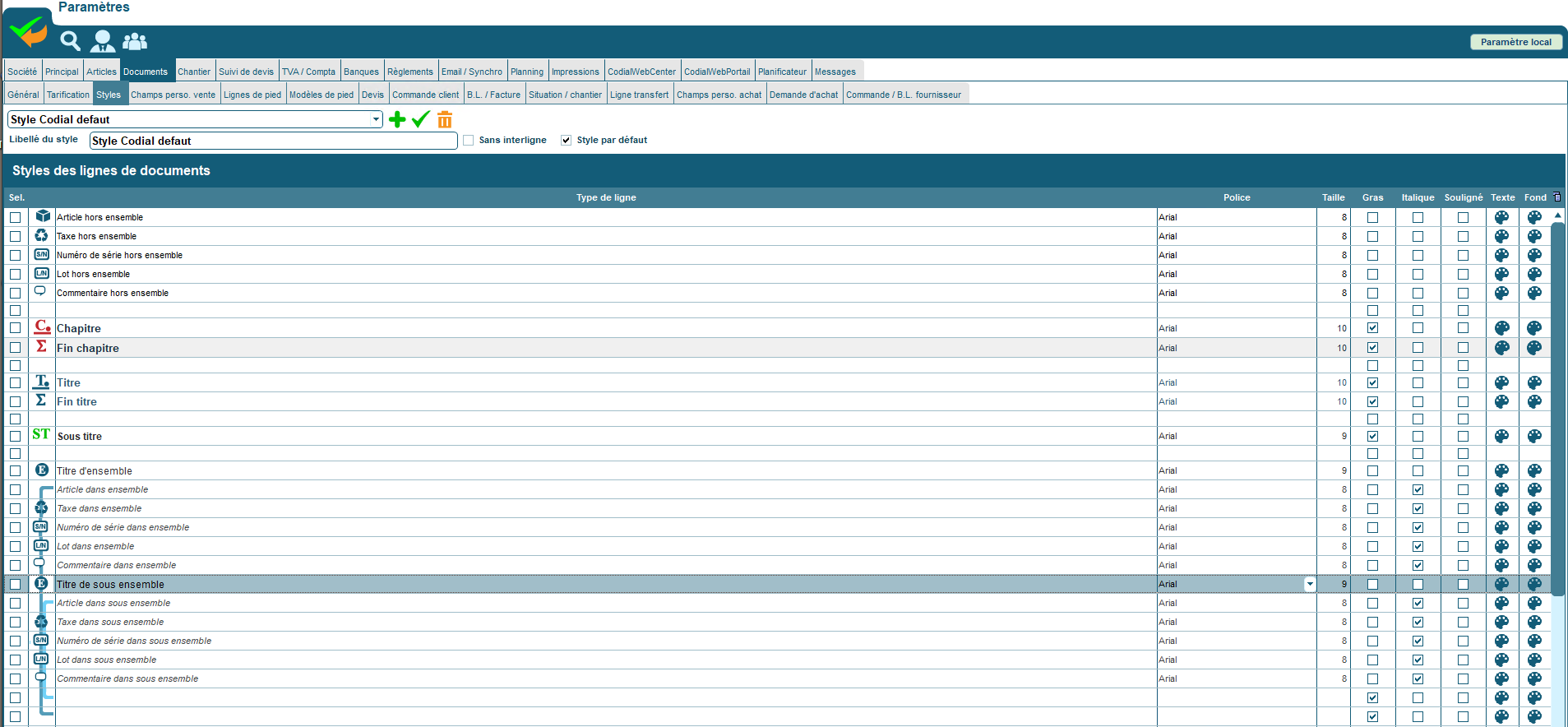The height and width of the screenshot is (727, 1568).
Task: Delete style with orange trash icon
Action: pos(445,120)
